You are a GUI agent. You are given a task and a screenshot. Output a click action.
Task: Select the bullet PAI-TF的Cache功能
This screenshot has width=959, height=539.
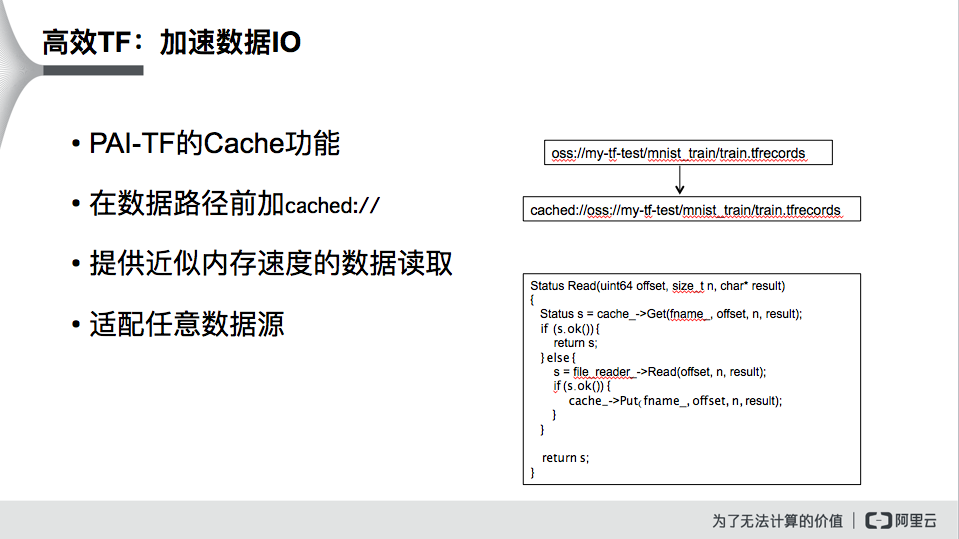pos(214,144)
